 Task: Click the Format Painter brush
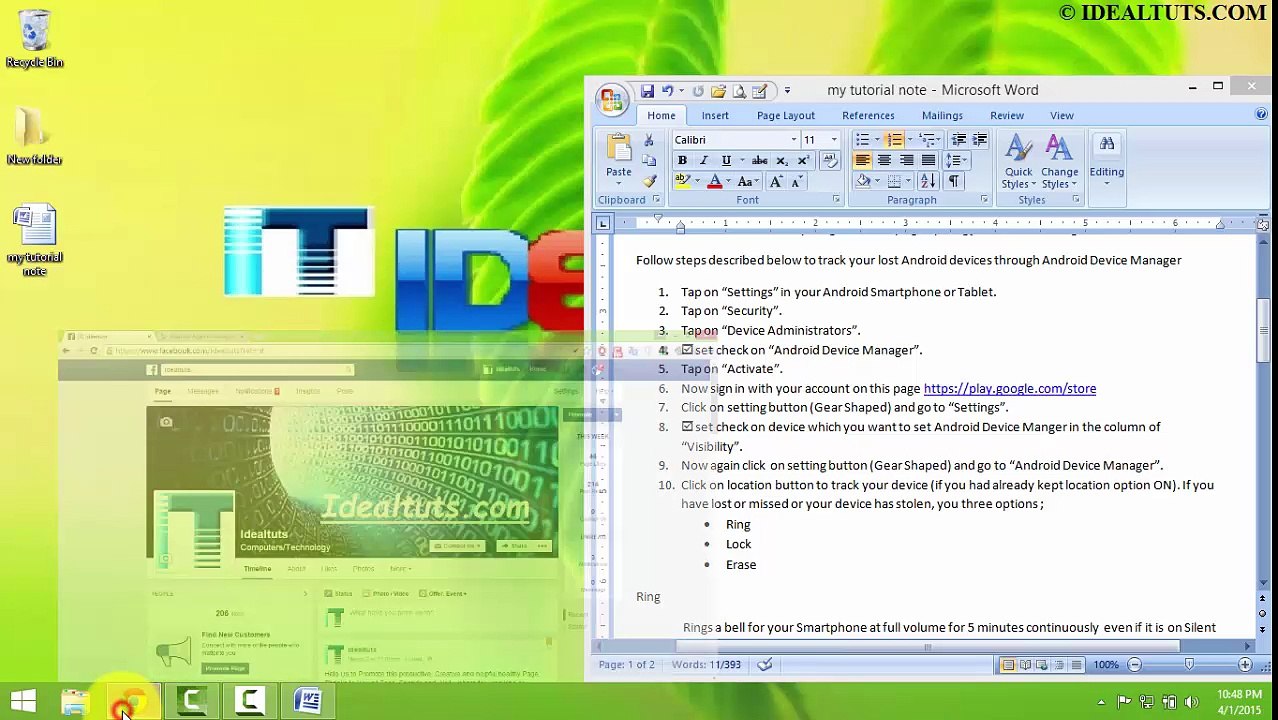point(649,181)
